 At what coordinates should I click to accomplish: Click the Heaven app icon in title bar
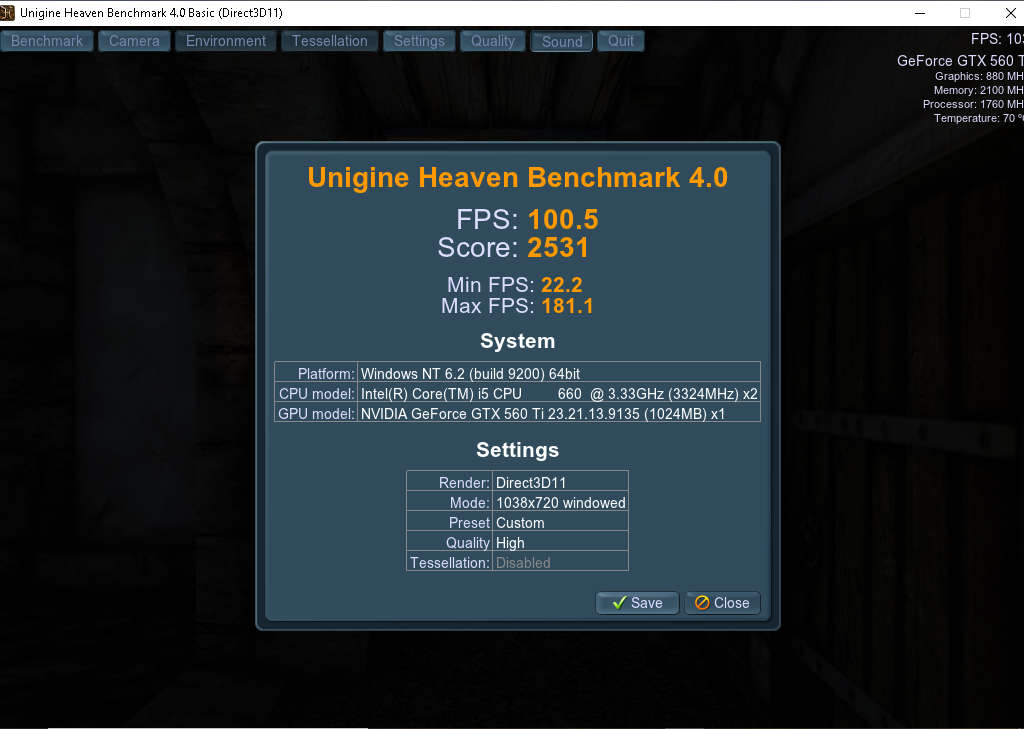click(10, 12)
